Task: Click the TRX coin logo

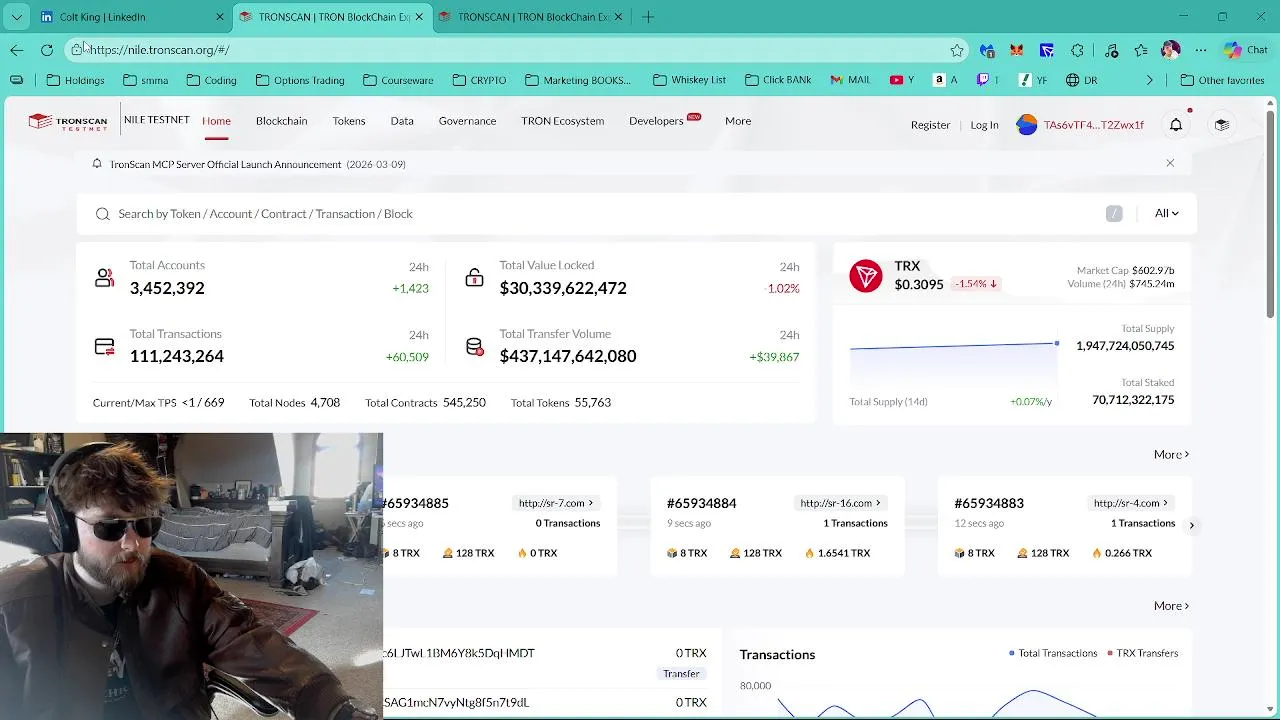Action: coord(866,276)
